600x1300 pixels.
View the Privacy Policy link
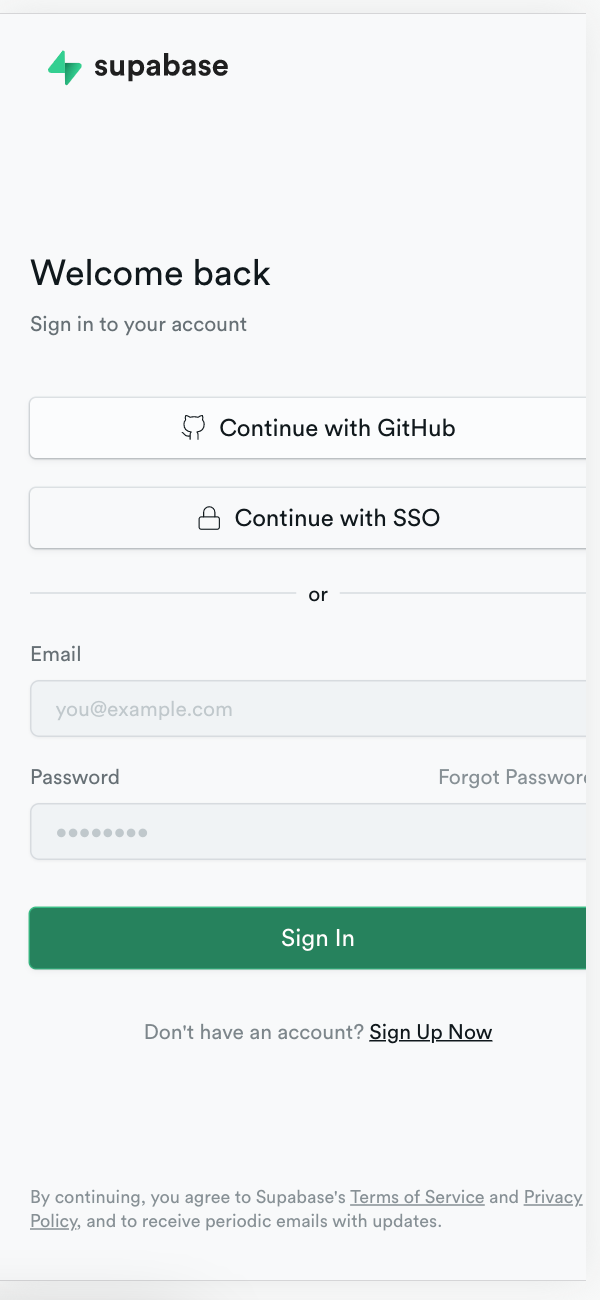[552, 1197]
